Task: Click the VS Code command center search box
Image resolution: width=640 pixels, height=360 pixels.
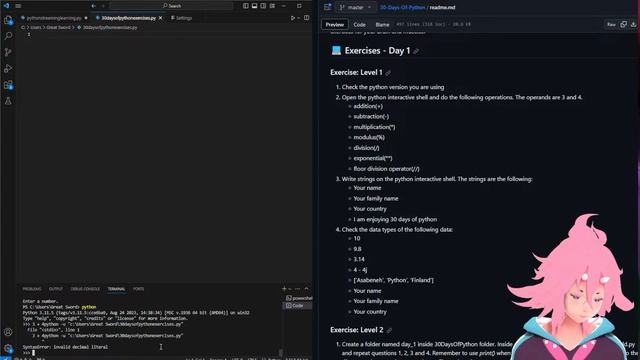Action: click(171, 6)
